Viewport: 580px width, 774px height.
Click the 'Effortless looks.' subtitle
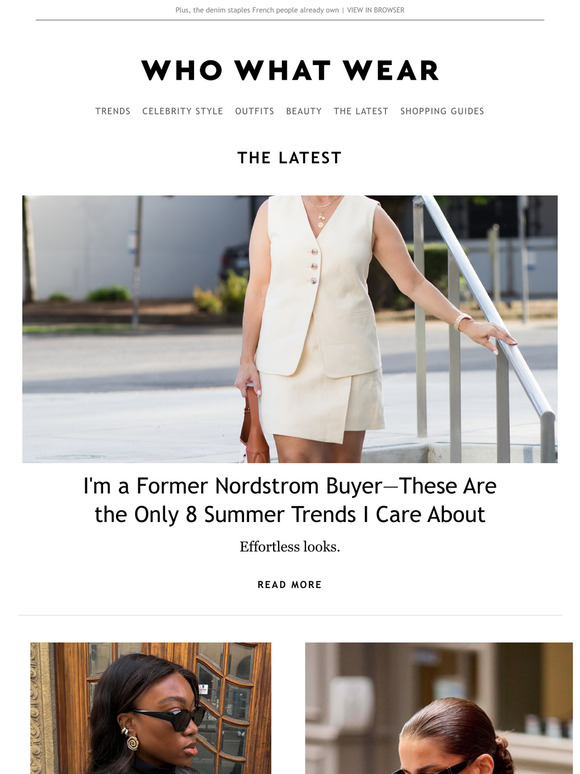290,547
